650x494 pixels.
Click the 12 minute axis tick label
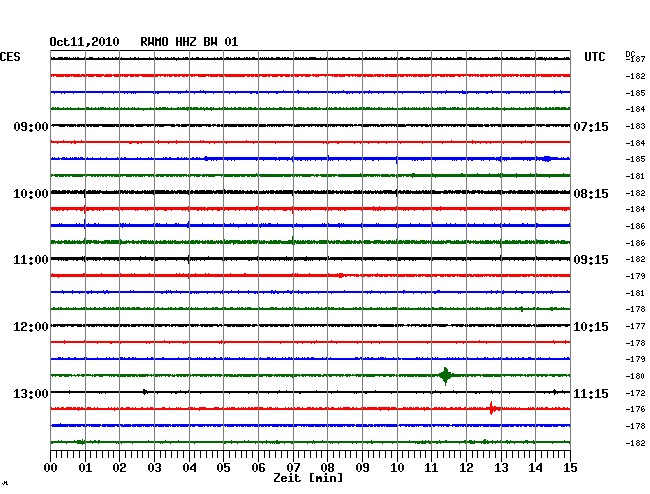pos(466,467)
